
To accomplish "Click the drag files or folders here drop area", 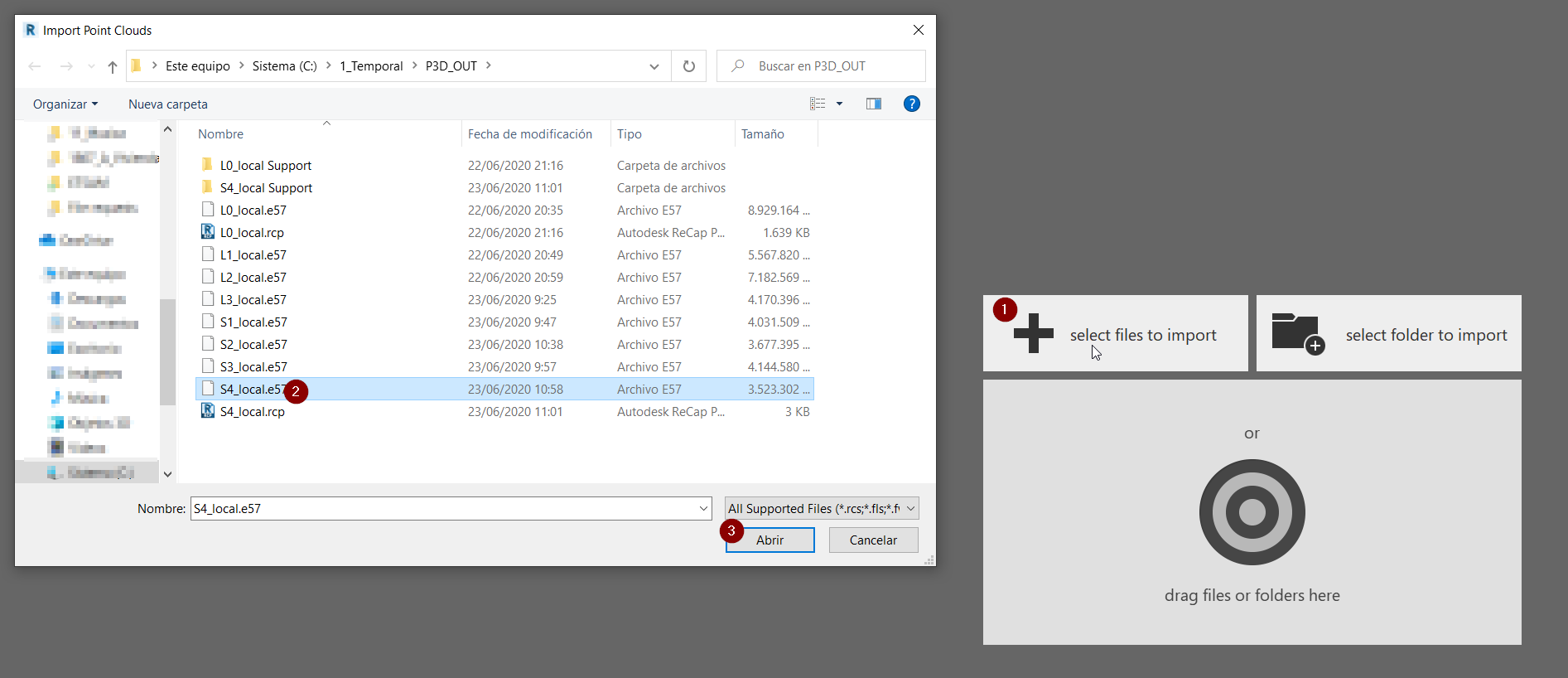I will tap(1252, 512).
